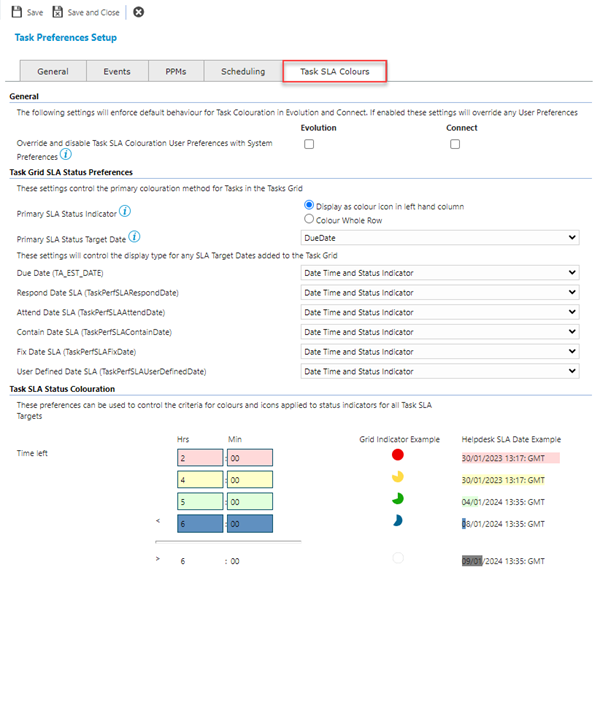Switch to the General tab

click(53, 72)
